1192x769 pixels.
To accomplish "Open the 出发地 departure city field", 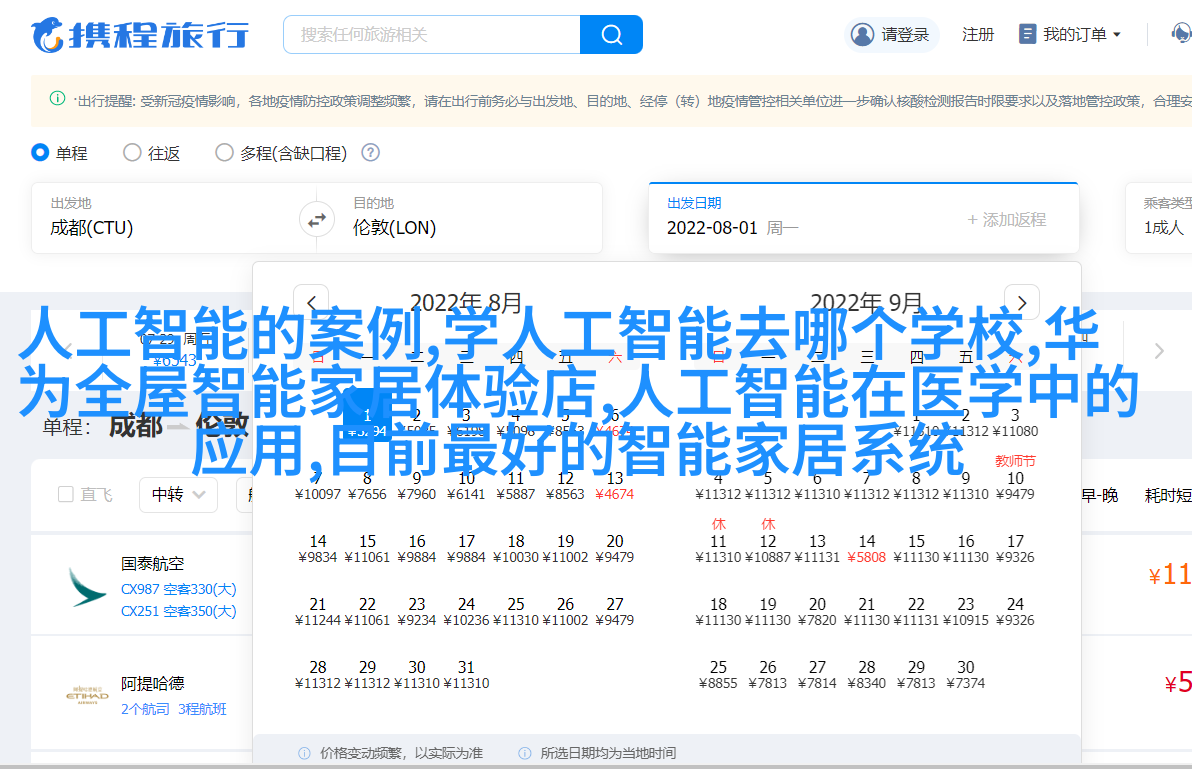I will [x=170, y=218].
